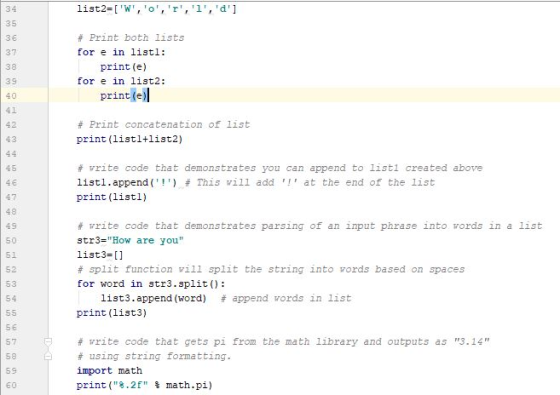Viewport: 560px width, 395px height.
Task: Click the 'for e in list1:' statement
Action: pos(121,52)
